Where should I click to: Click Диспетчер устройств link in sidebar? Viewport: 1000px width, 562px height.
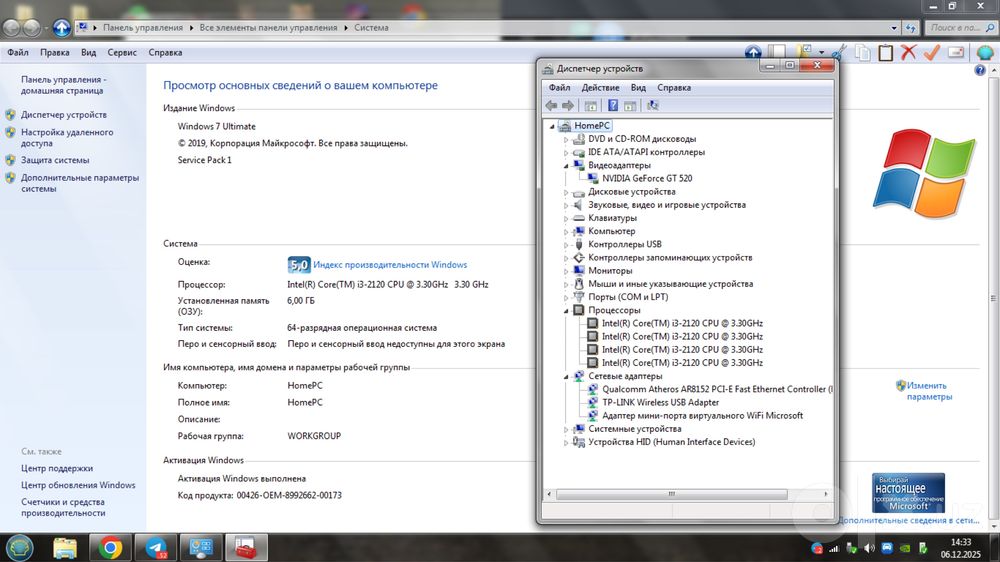[64, 115]
